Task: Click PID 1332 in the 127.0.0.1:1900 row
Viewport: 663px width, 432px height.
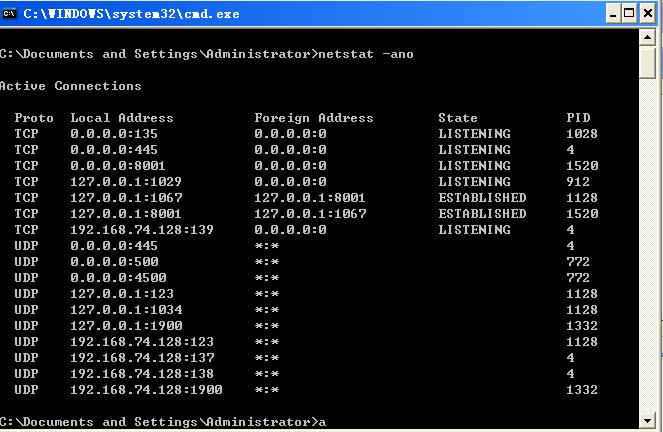Action: pos(582,326)
